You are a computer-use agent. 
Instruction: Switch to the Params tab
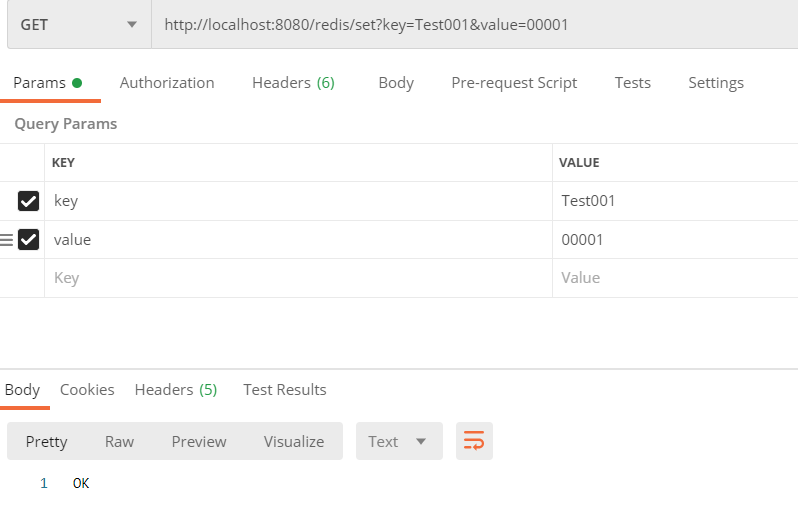48,83
